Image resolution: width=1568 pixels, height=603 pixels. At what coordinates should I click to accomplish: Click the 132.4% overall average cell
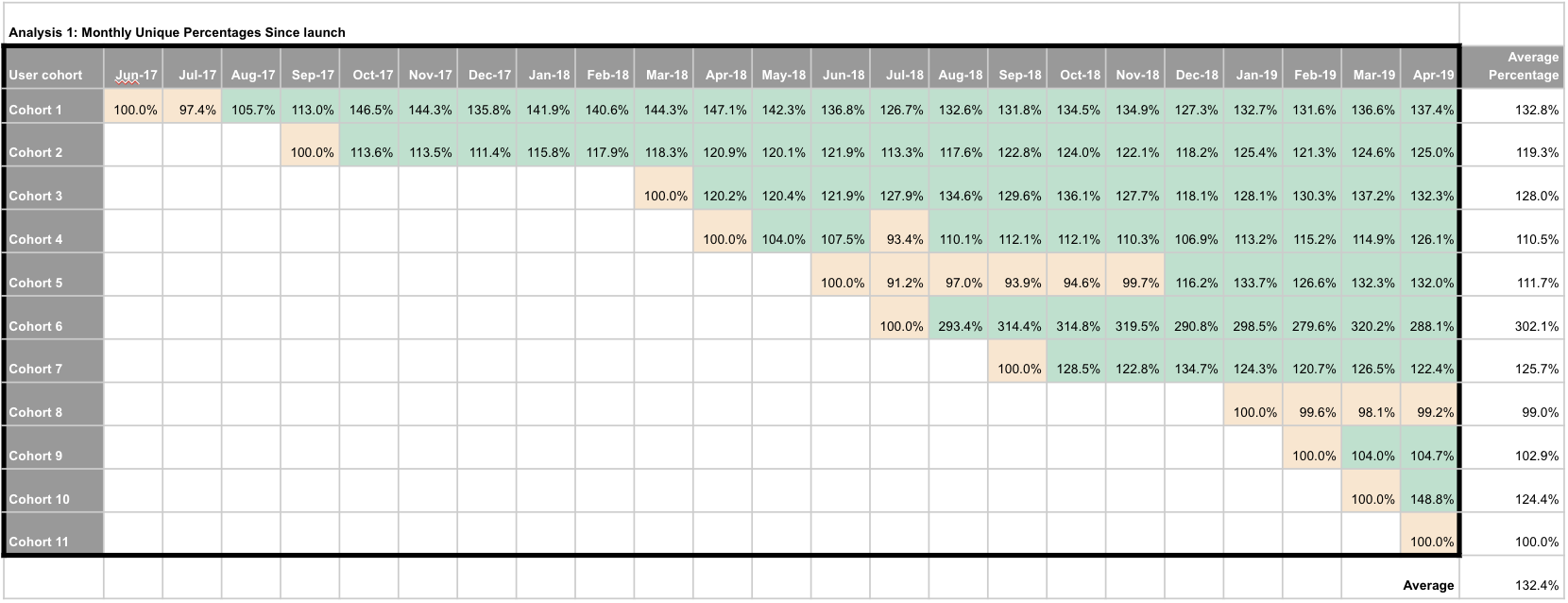click(1512, 585)
